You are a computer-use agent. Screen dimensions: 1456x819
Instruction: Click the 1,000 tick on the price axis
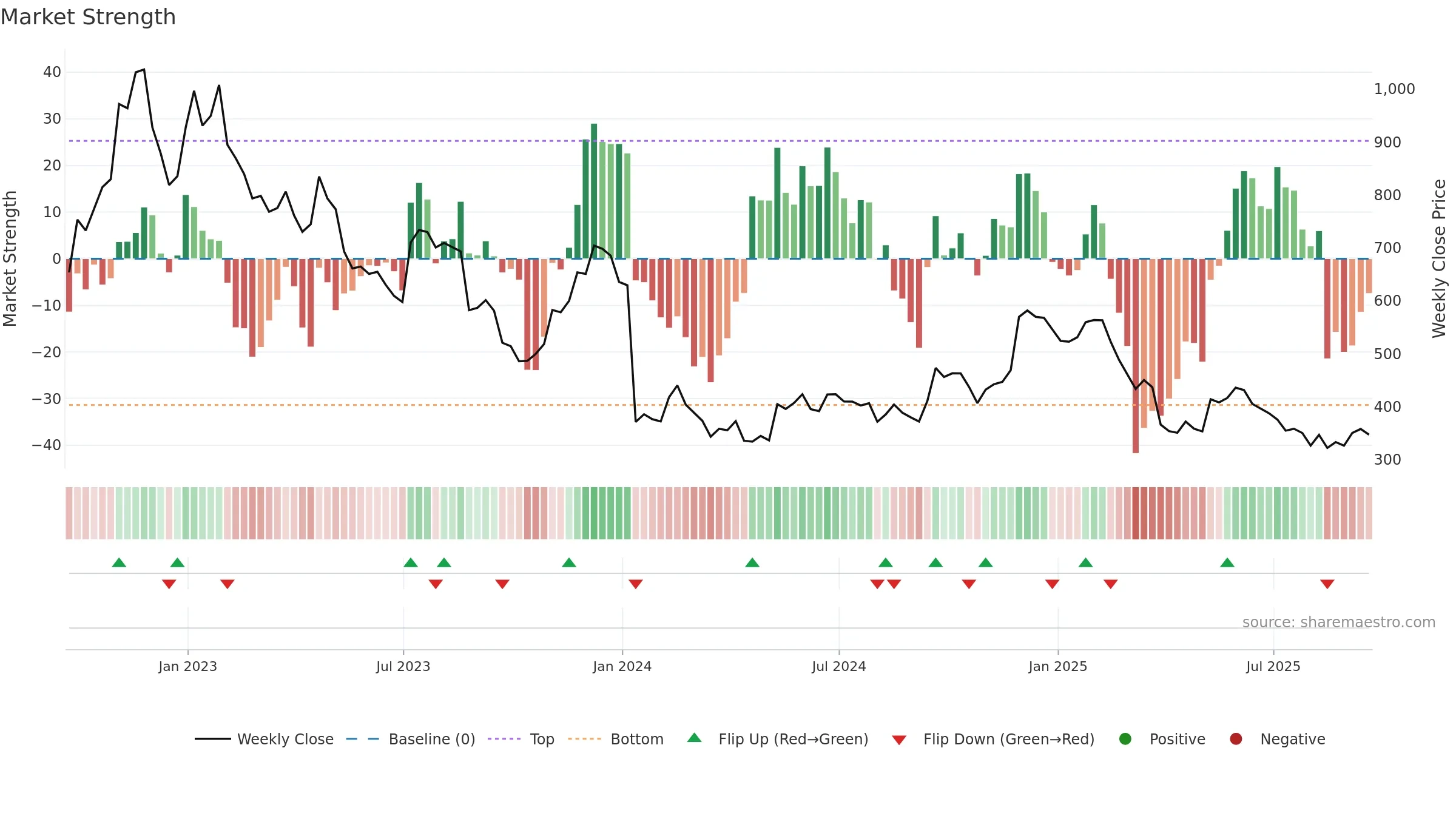[x=1395, y=89]
